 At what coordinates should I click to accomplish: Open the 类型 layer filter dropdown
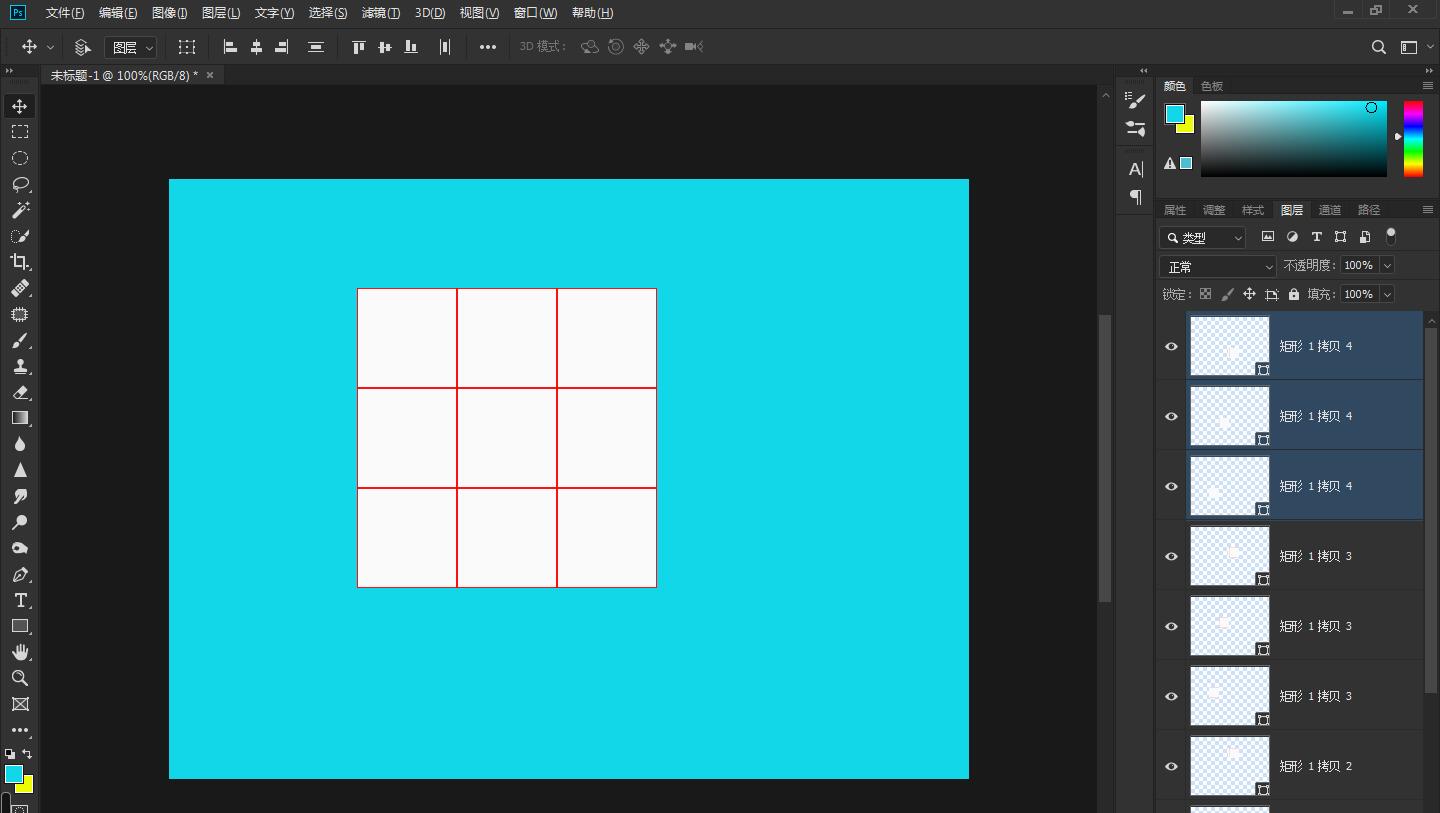1203,237
